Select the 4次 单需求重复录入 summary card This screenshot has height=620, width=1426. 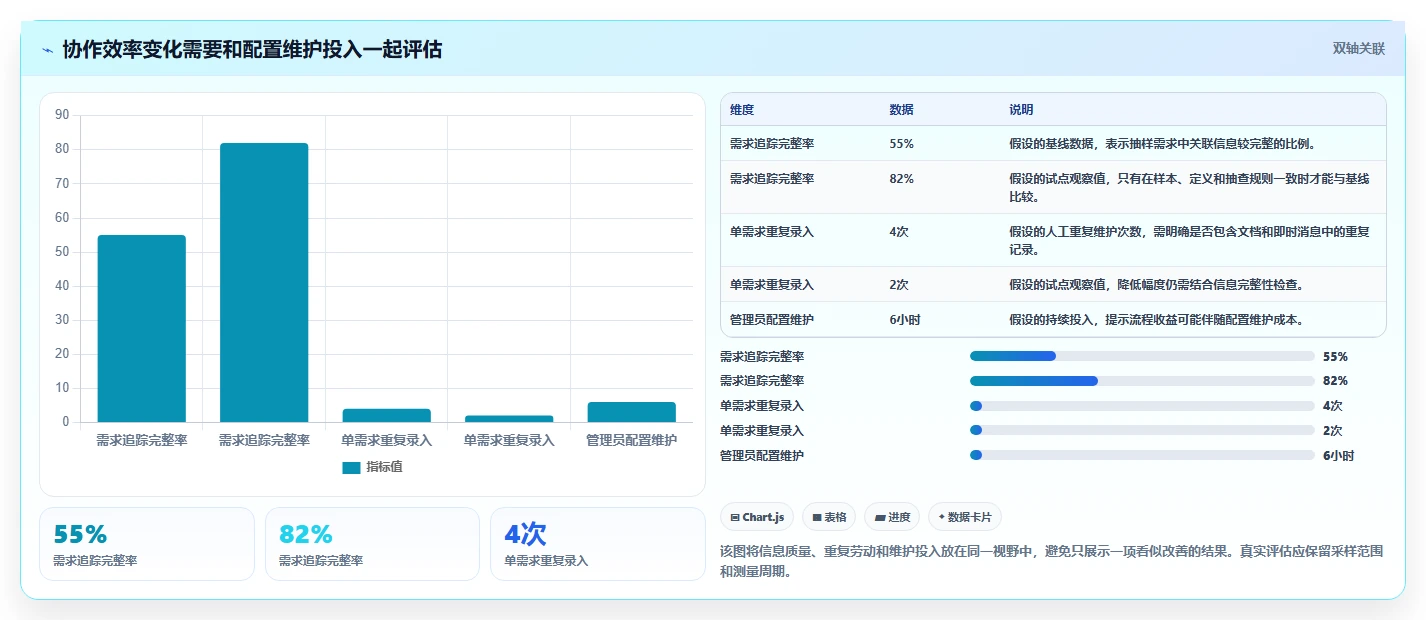tap(598, 544)
